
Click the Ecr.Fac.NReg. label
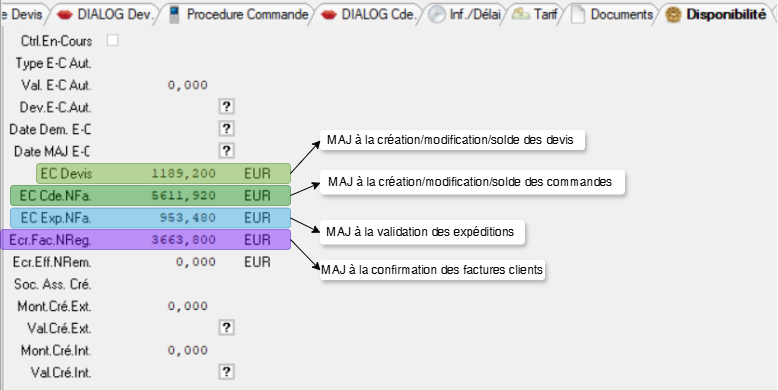50,240
